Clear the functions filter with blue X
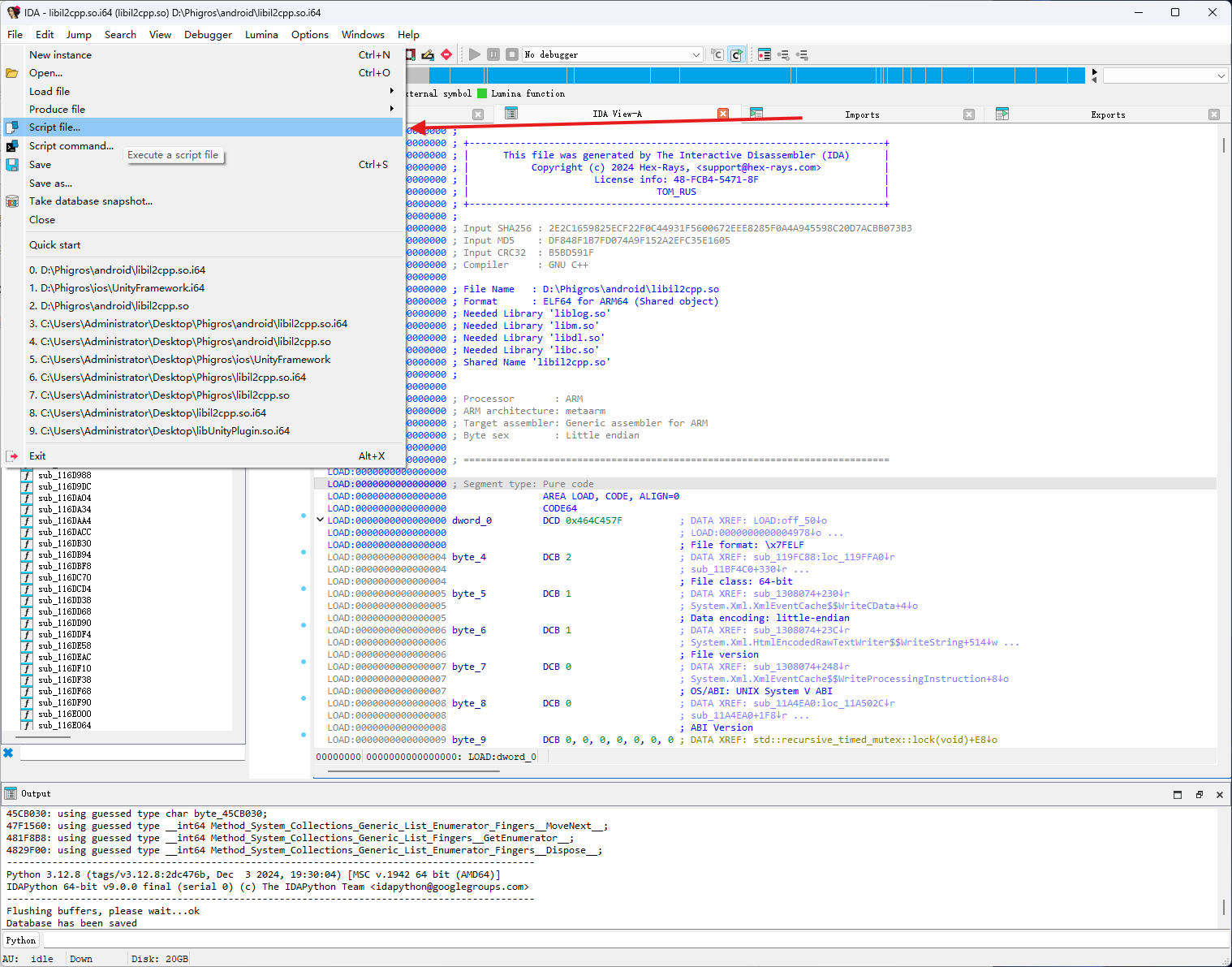 click(8, 753)
